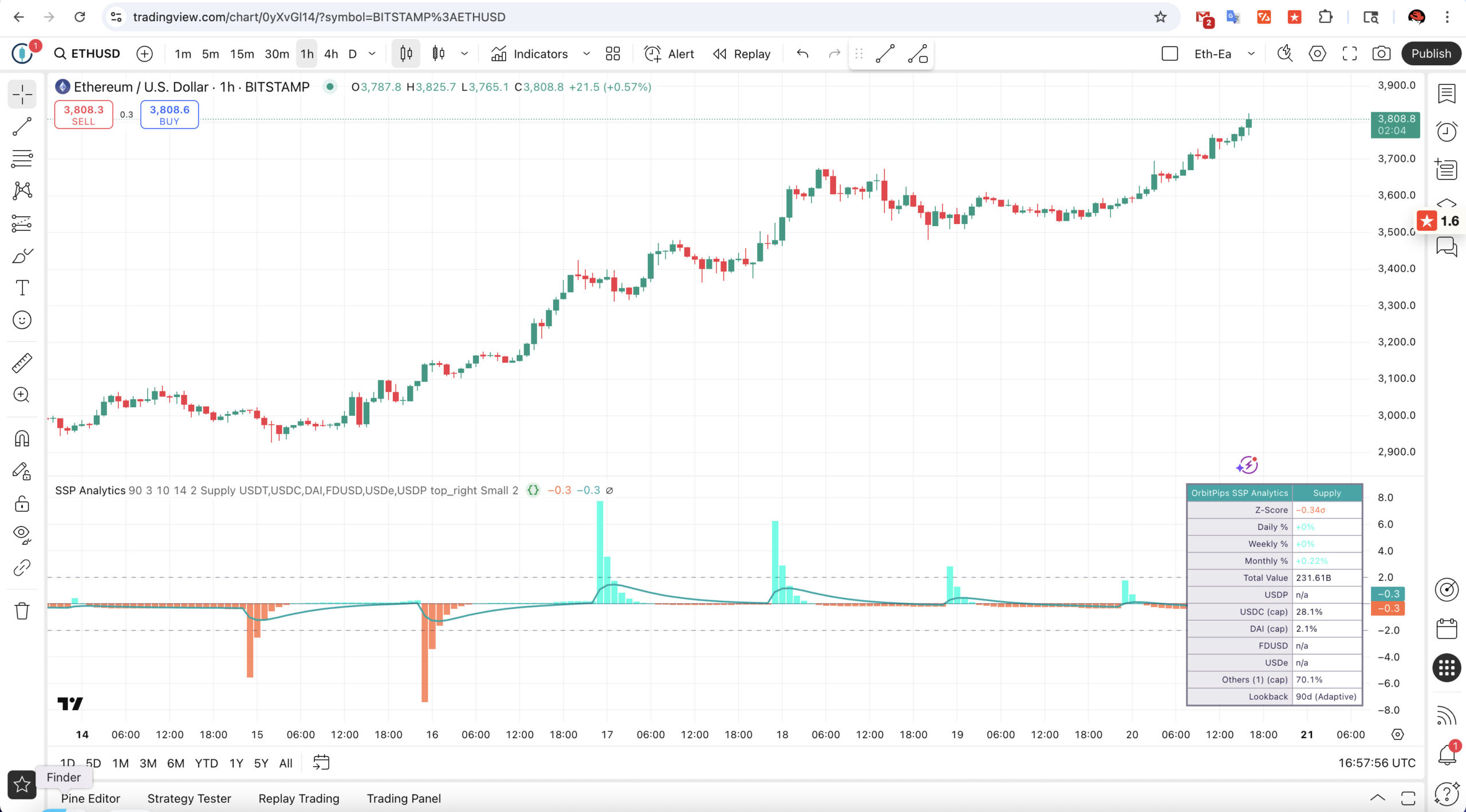Click the BUY 3,808.6 button
The image size is (1466, 812).
(x=170, y=115)
